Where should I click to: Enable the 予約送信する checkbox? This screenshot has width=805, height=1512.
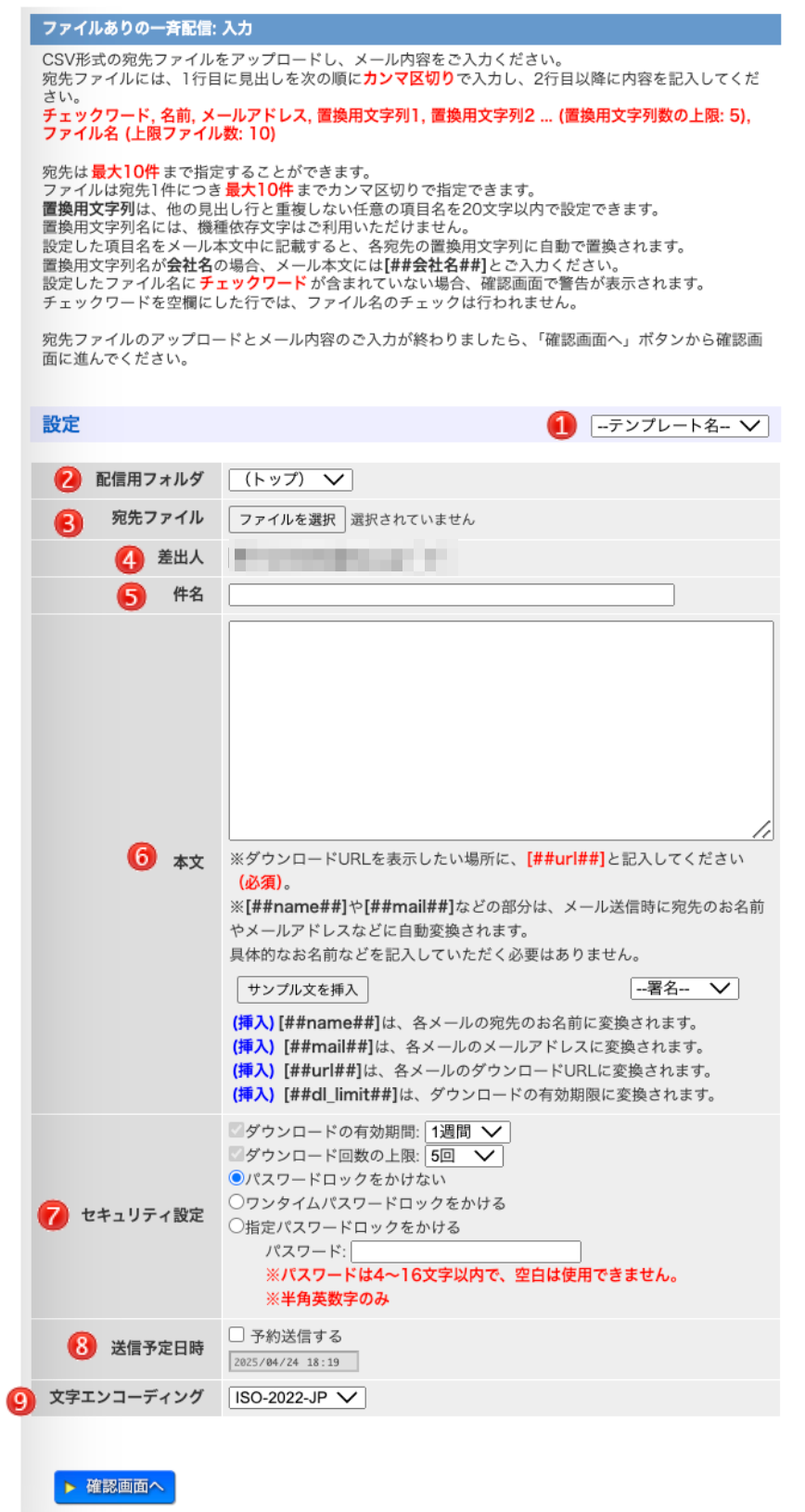click(236, 1335)
